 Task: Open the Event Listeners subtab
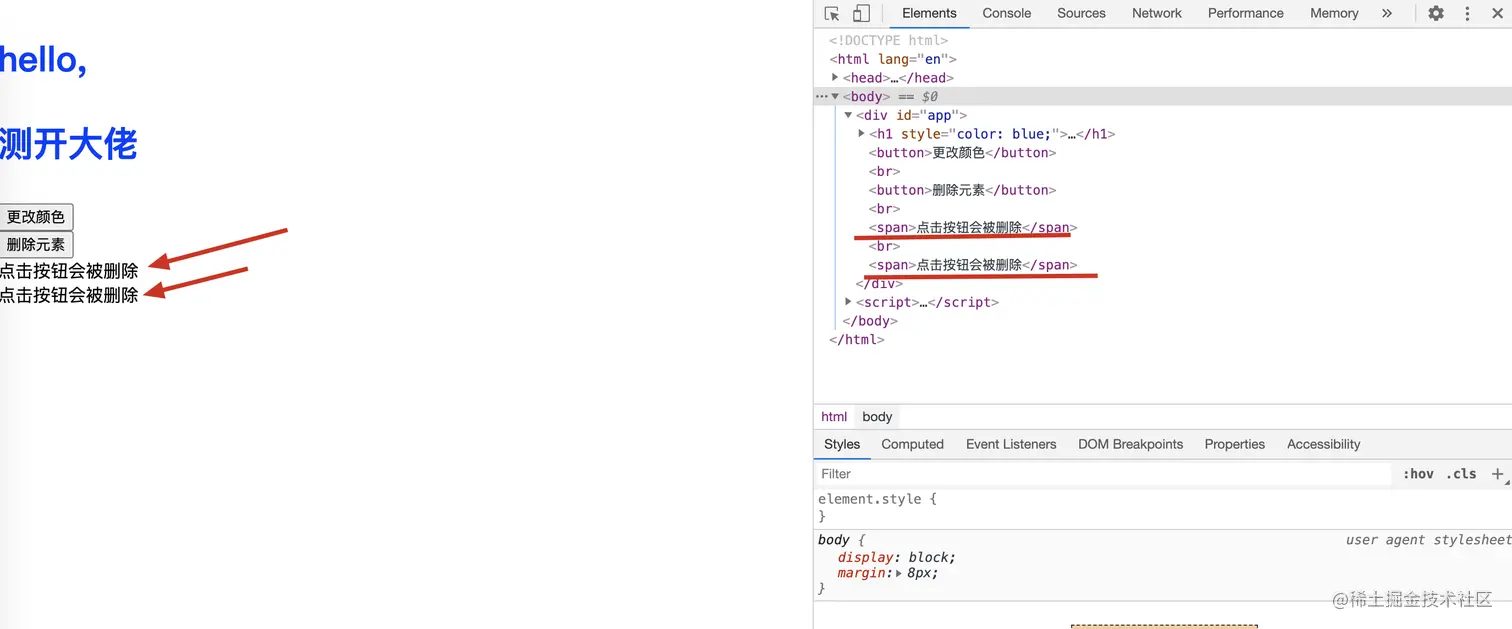coord(1011,445)
